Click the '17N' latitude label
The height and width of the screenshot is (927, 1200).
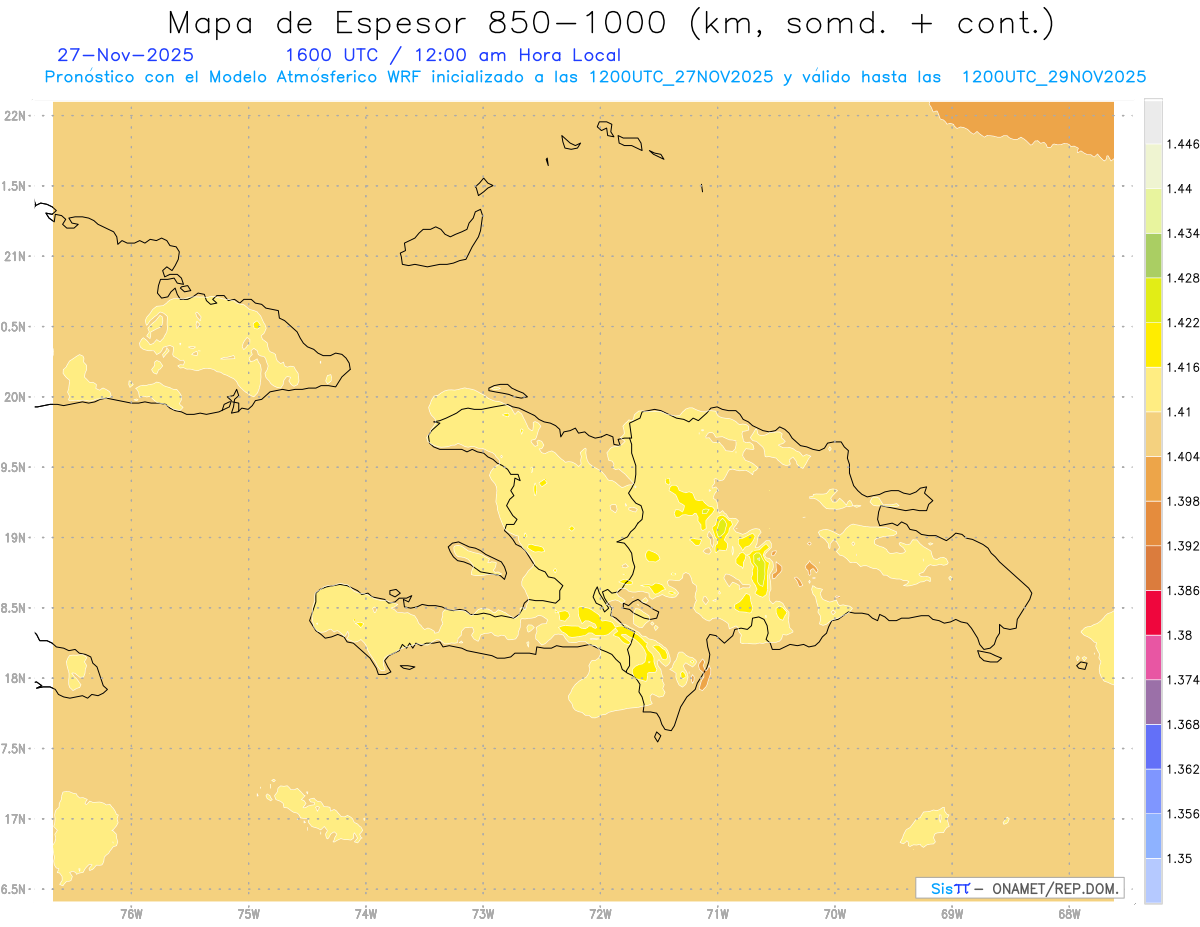click(x=15, y=819)
